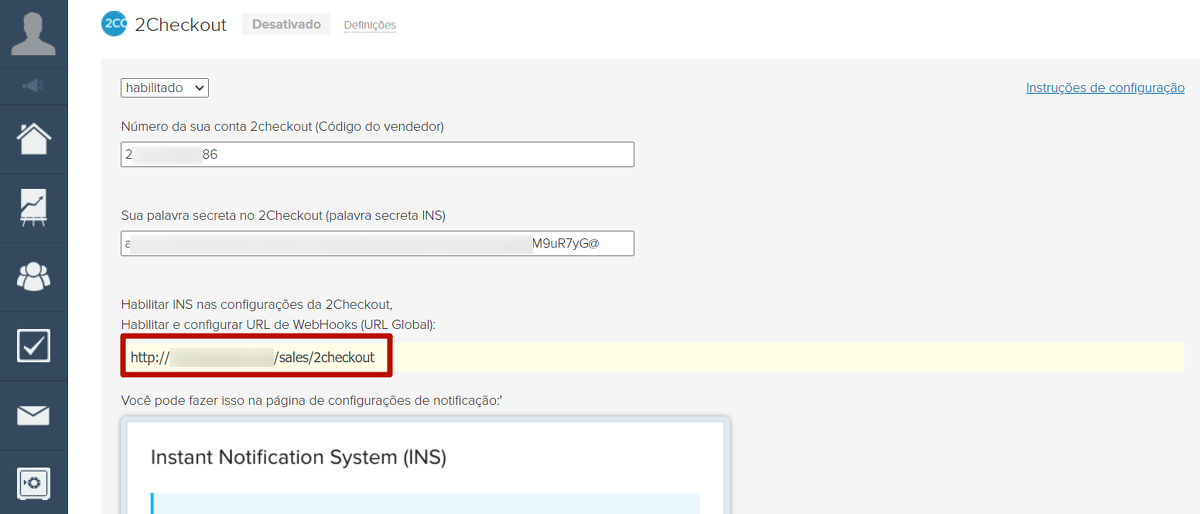Go to the home dashboard icon
This screenshot has height=514, width=1200.
coord(33,139)
